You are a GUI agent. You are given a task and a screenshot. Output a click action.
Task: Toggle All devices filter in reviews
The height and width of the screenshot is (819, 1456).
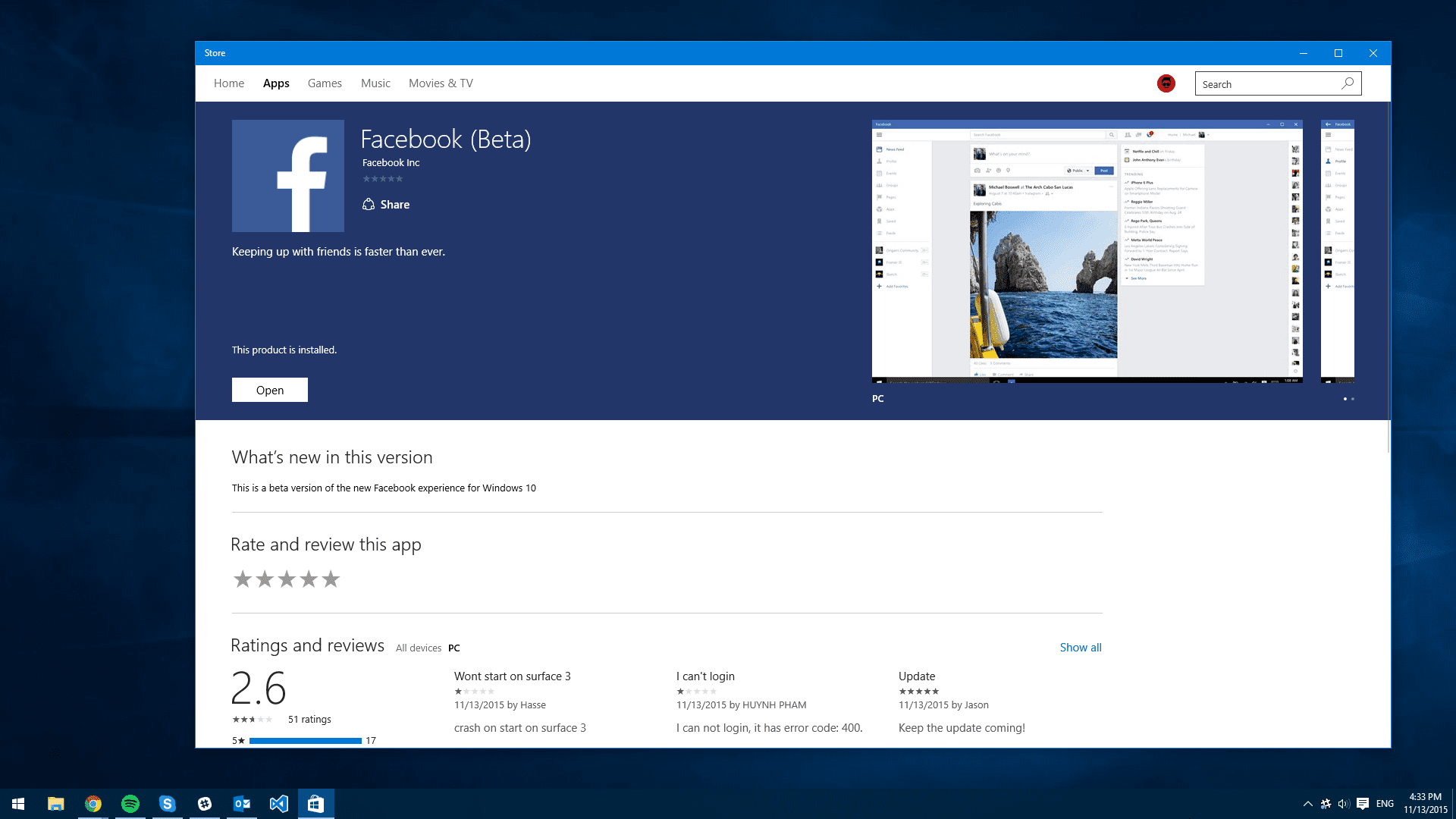click(418, 647)
